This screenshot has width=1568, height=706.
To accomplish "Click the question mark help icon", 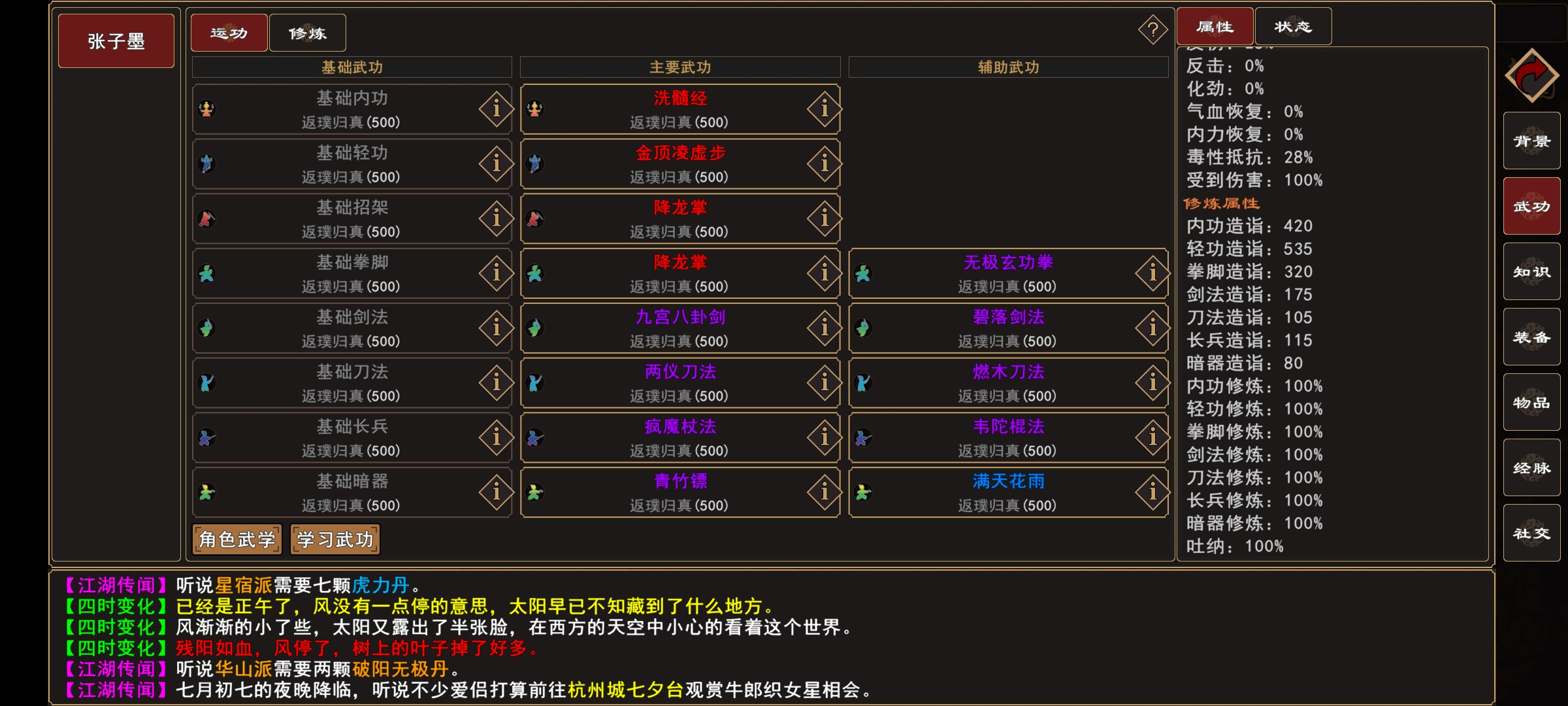I will (x=1152, y=30).
